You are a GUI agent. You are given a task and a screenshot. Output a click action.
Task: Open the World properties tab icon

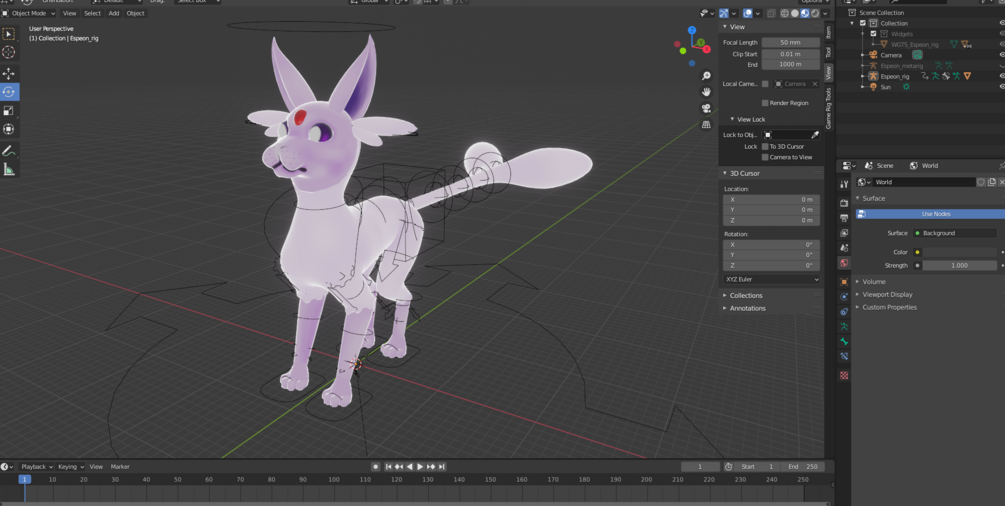point(844,263)
